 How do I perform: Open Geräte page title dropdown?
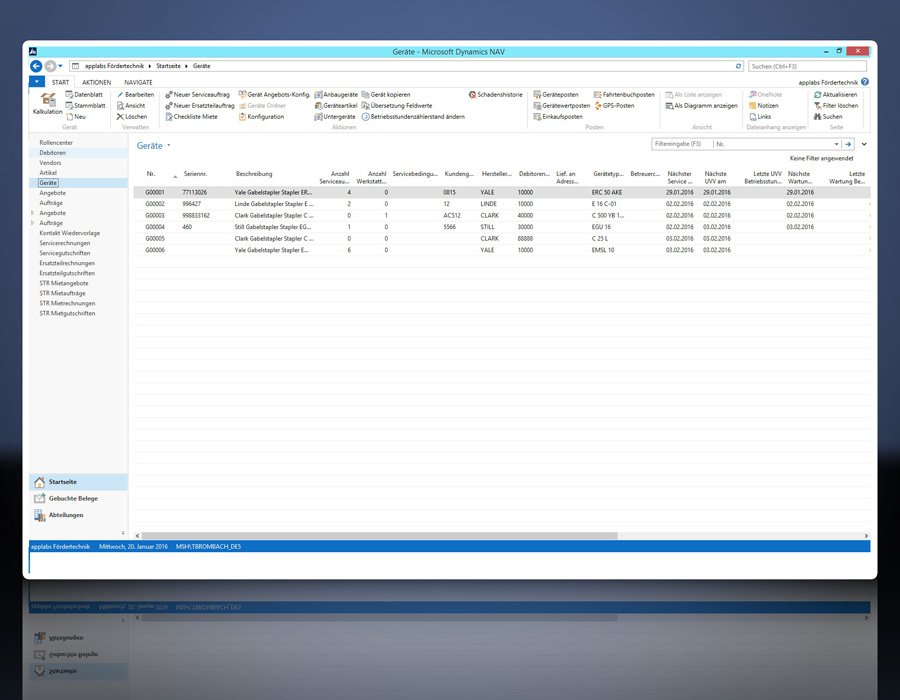[x=169, y=146]
